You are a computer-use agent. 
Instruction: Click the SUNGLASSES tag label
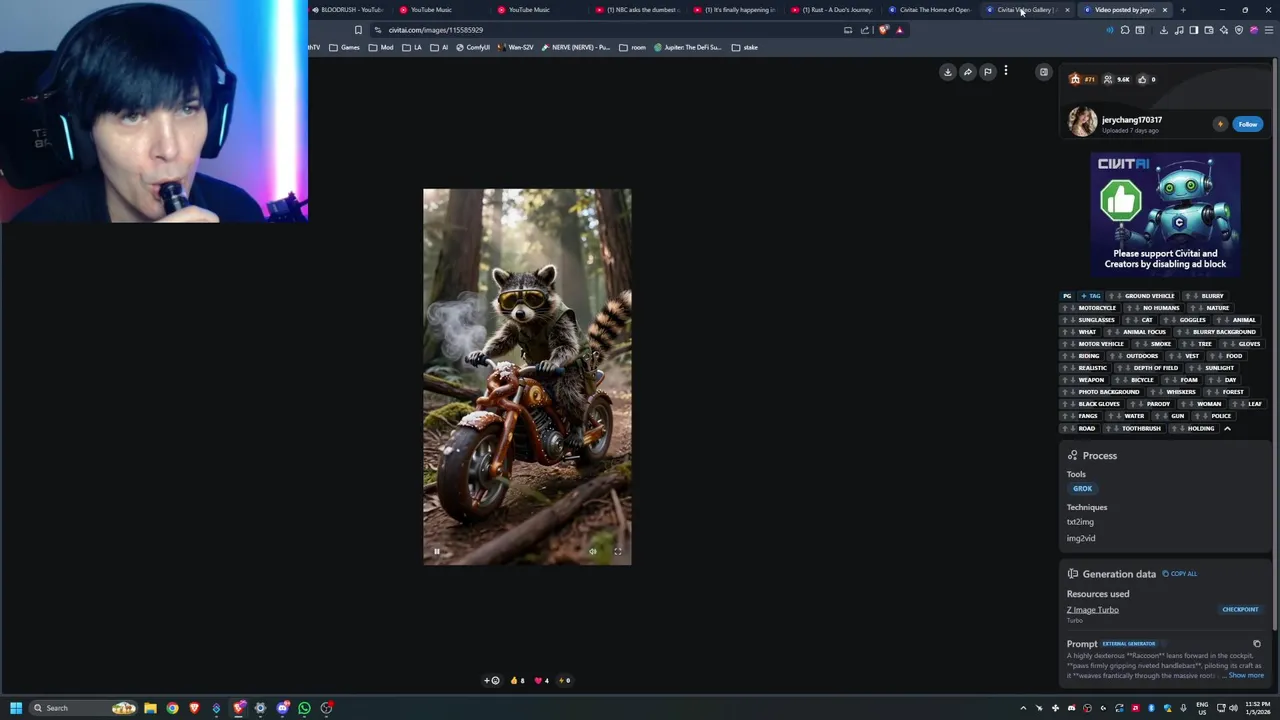tap(1096, 320)
